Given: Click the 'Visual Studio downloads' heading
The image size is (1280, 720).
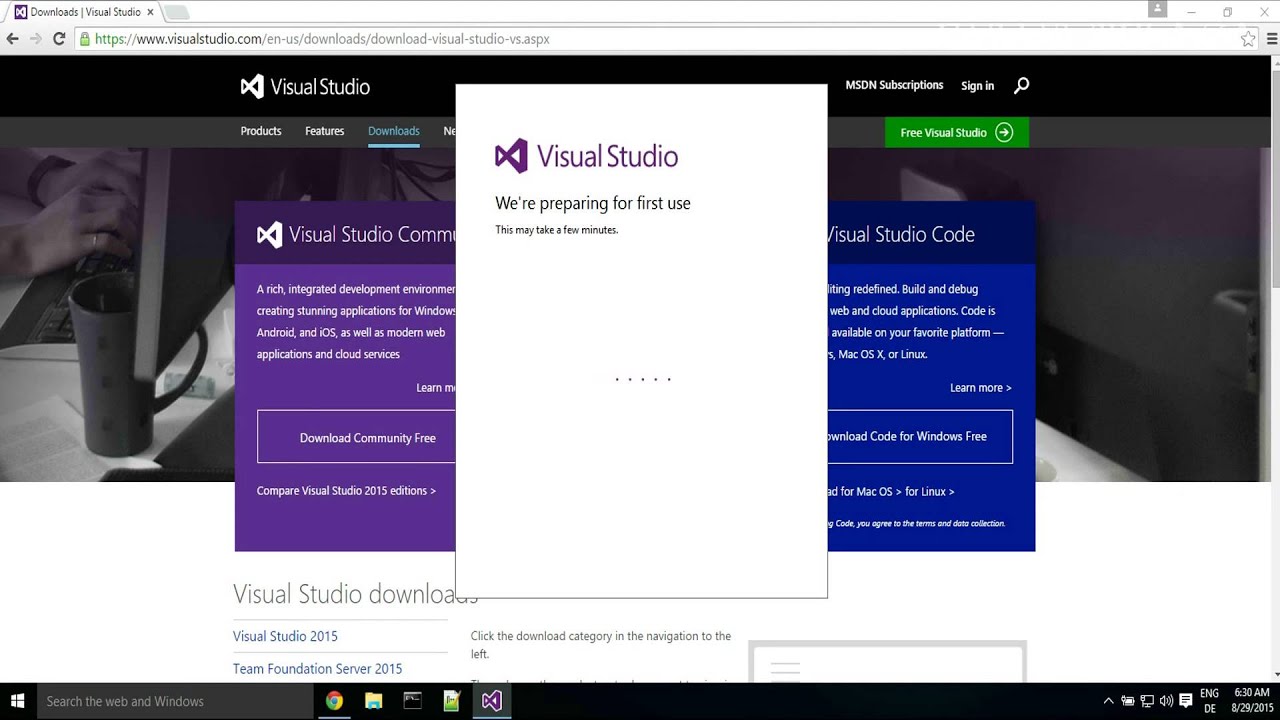Looking at the screenshot, I should tap(355, 594).
